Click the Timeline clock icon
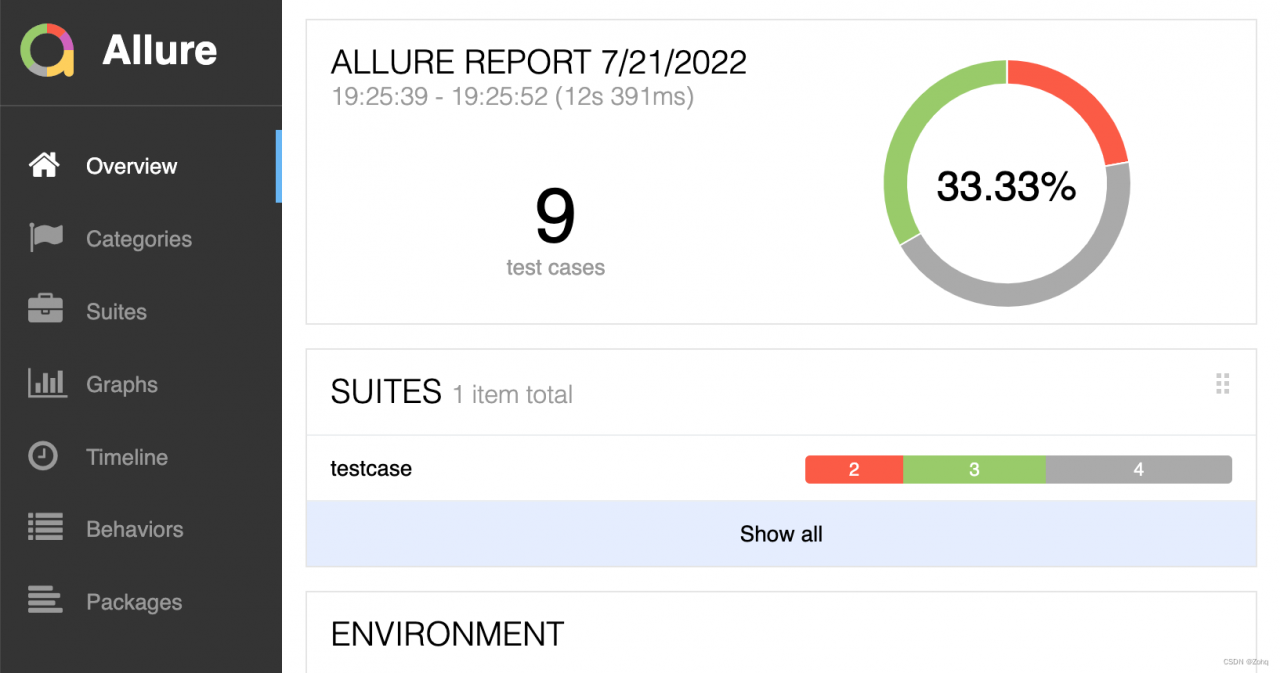The height and width of the screenshot is (673, 1280). (43, 456)
